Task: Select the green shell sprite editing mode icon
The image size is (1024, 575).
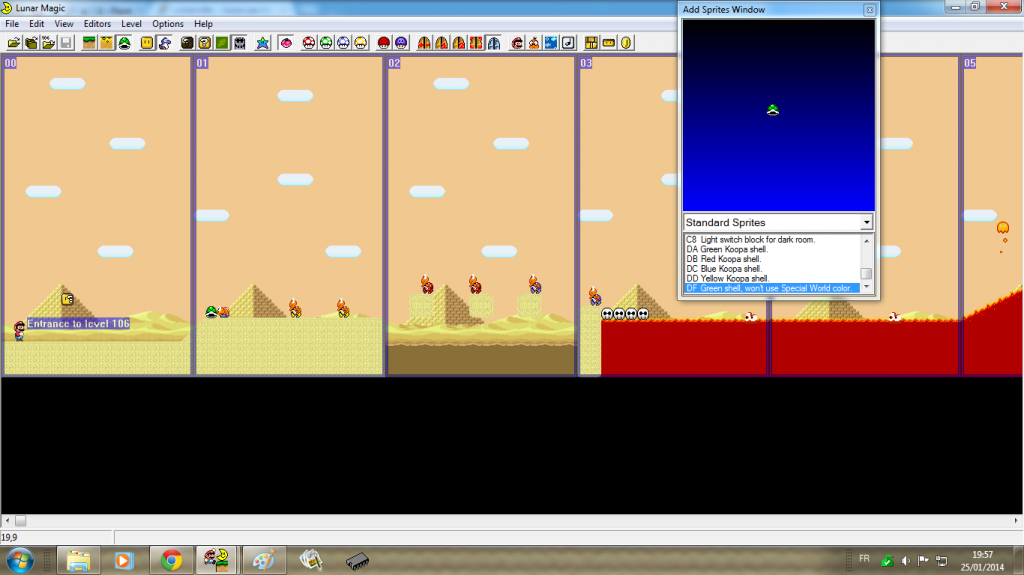Action: (124, 43)
